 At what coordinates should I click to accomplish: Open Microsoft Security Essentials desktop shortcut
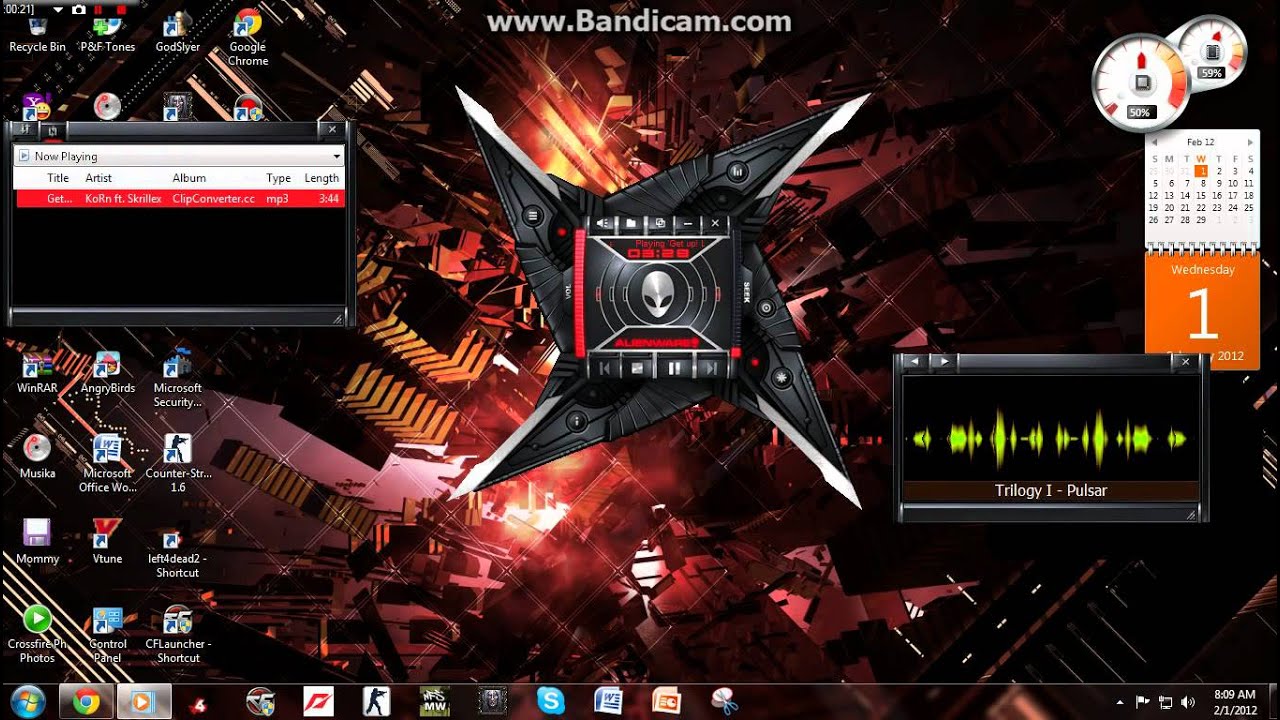click(x=177, y=379)
